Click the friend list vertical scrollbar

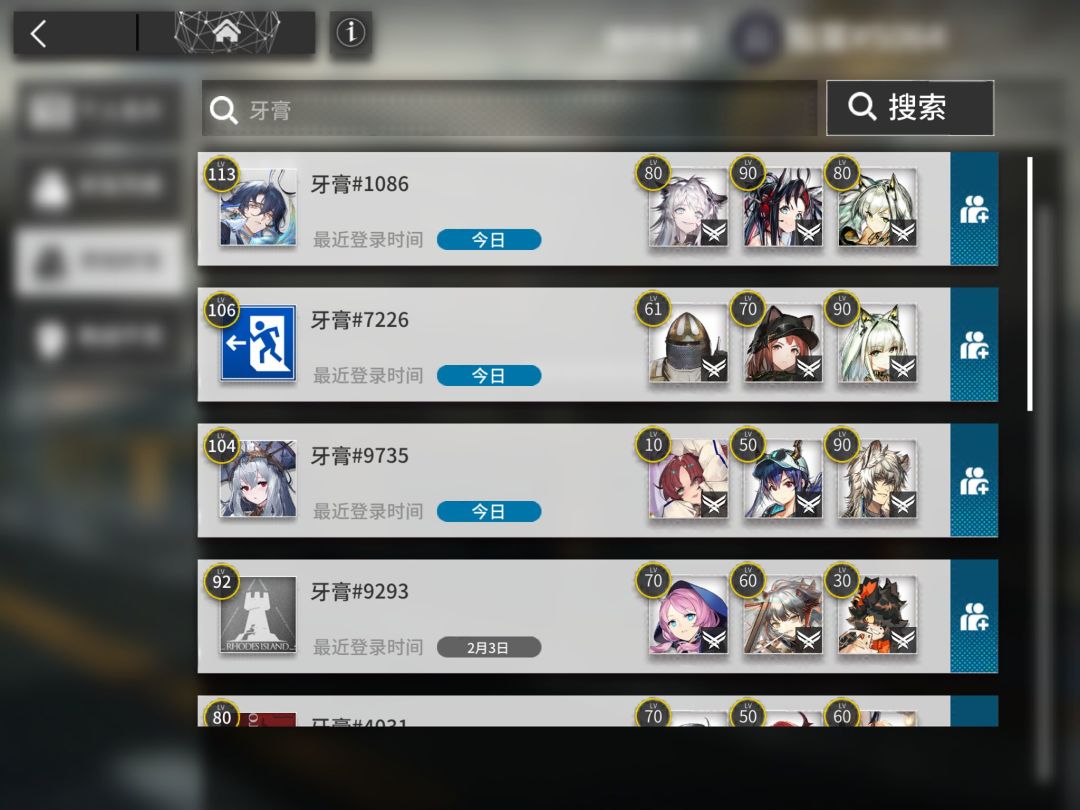tap(1030, 284)
